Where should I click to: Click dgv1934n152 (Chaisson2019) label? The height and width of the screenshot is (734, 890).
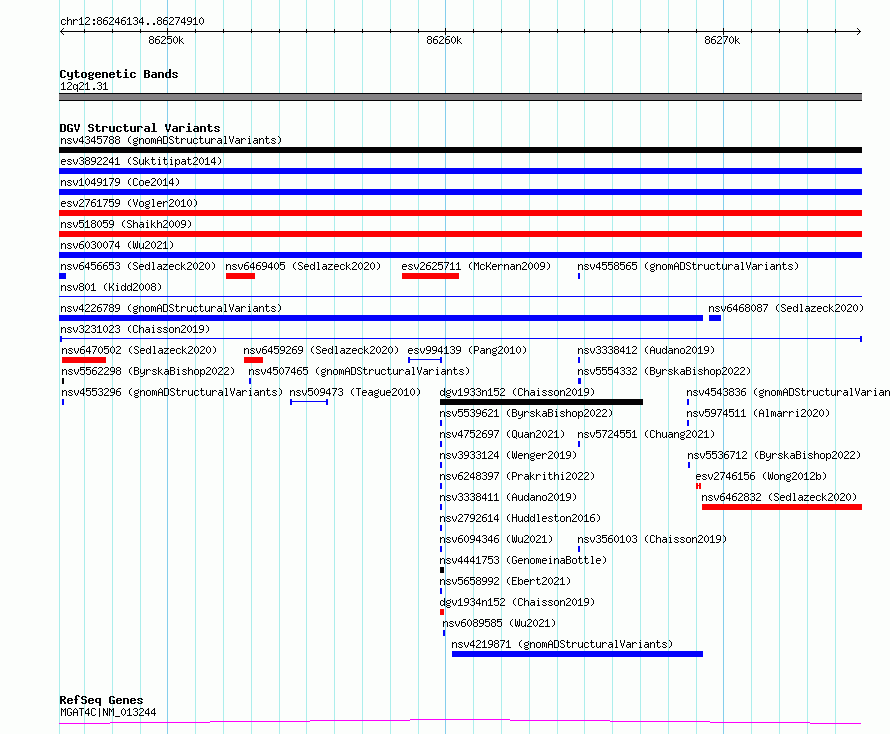click(517, 602)
